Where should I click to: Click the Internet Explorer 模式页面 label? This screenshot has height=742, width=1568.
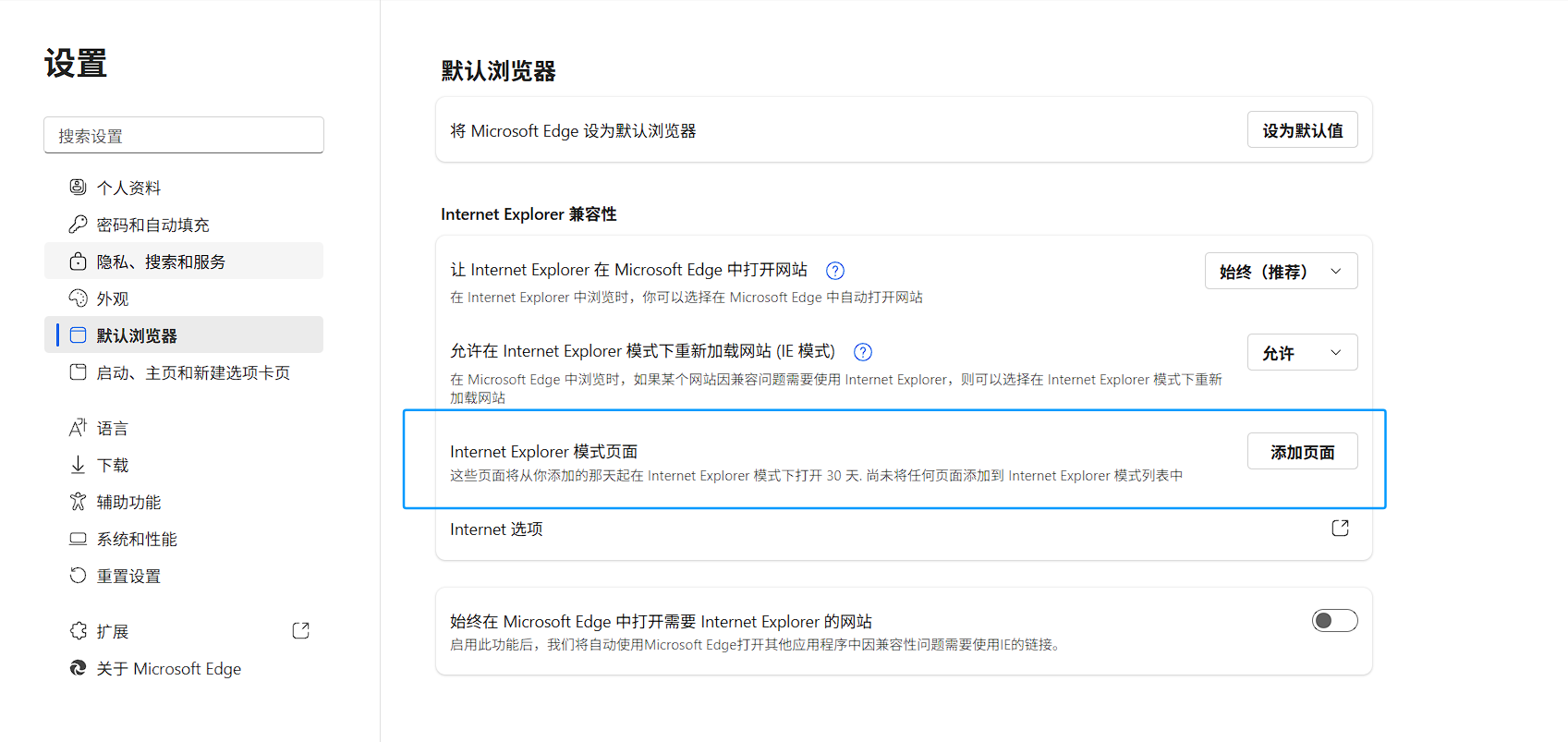(x=543, y=452)
